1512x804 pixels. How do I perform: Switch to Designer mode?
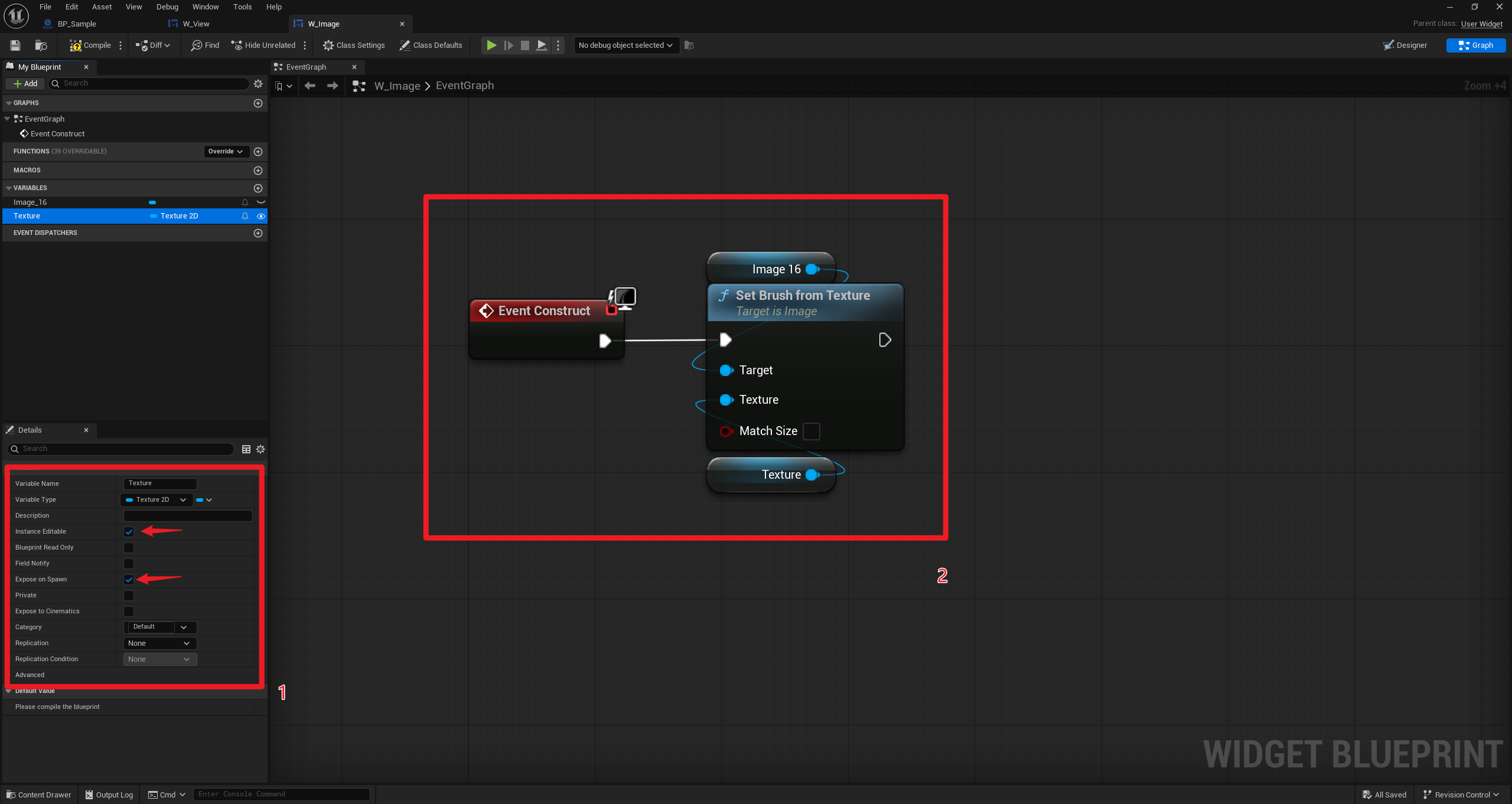[1405, 45]
